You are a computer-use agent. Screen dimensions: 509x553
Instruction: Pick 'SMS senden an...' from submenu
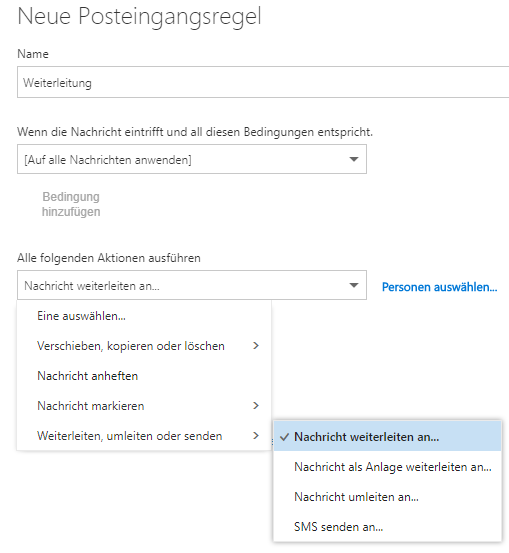[387, 527]
